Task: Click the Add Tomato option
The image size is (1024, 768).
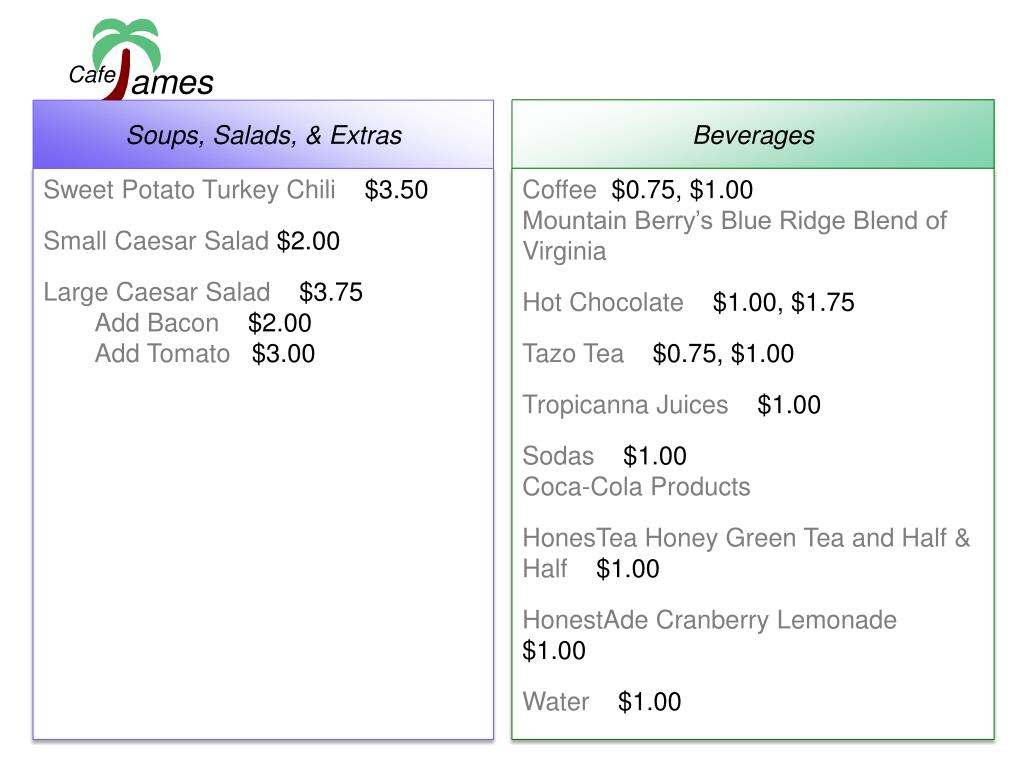Action: coord(163,353)
